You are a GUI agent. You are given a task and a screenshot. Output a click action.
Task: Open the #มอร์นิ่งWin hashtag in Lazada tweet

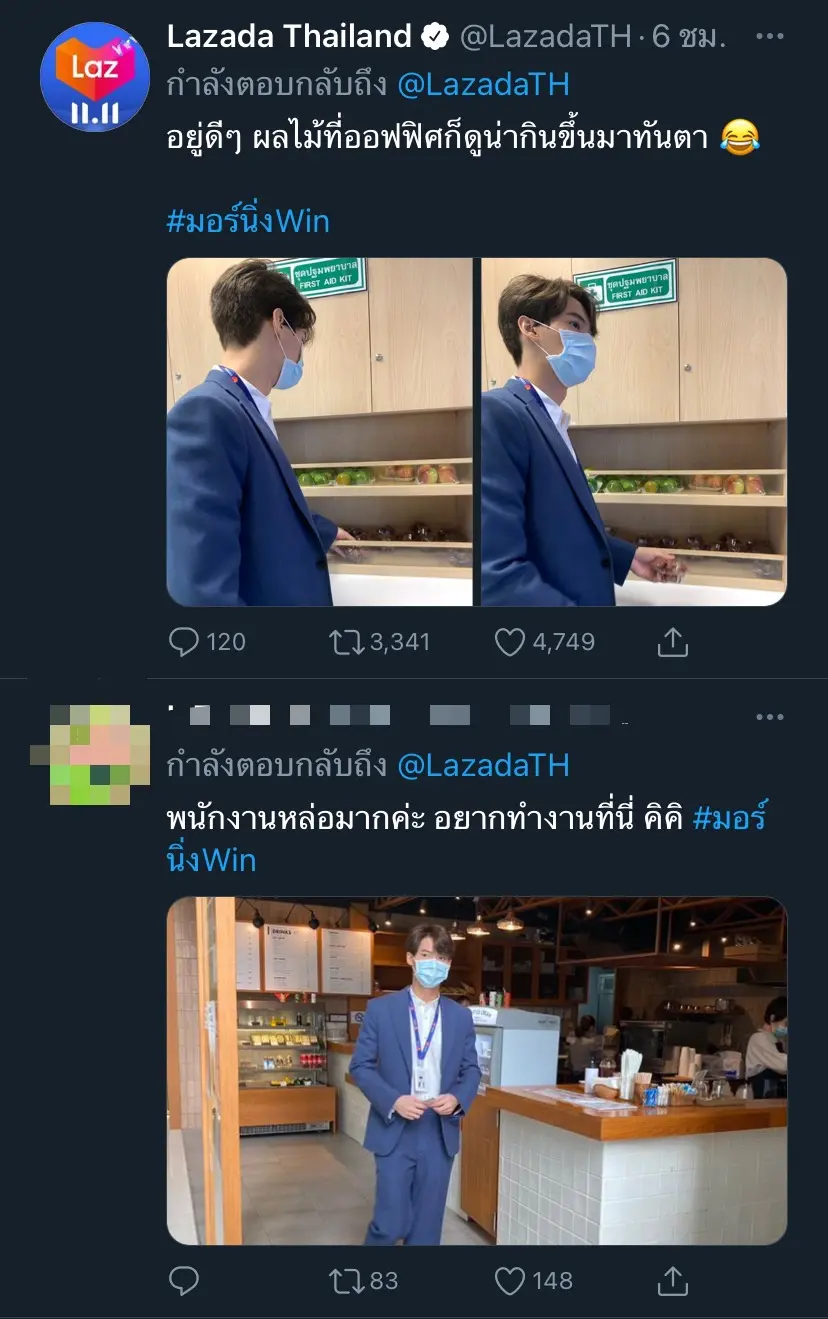click(248, 220)
